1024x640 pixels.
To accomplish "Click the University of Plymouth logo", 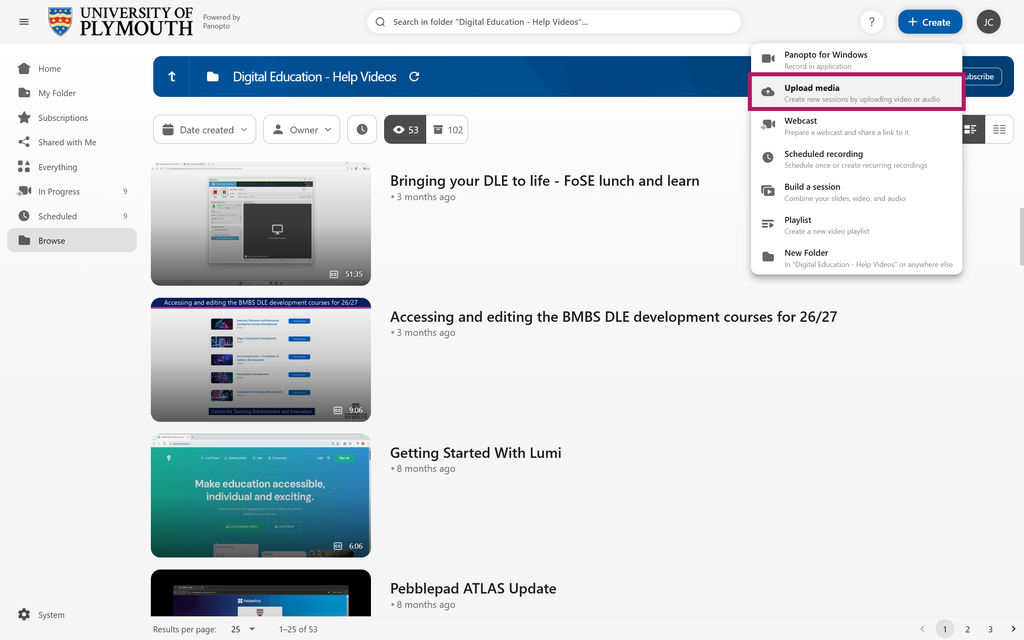I will pyautogui.click(x=120, y=22).
